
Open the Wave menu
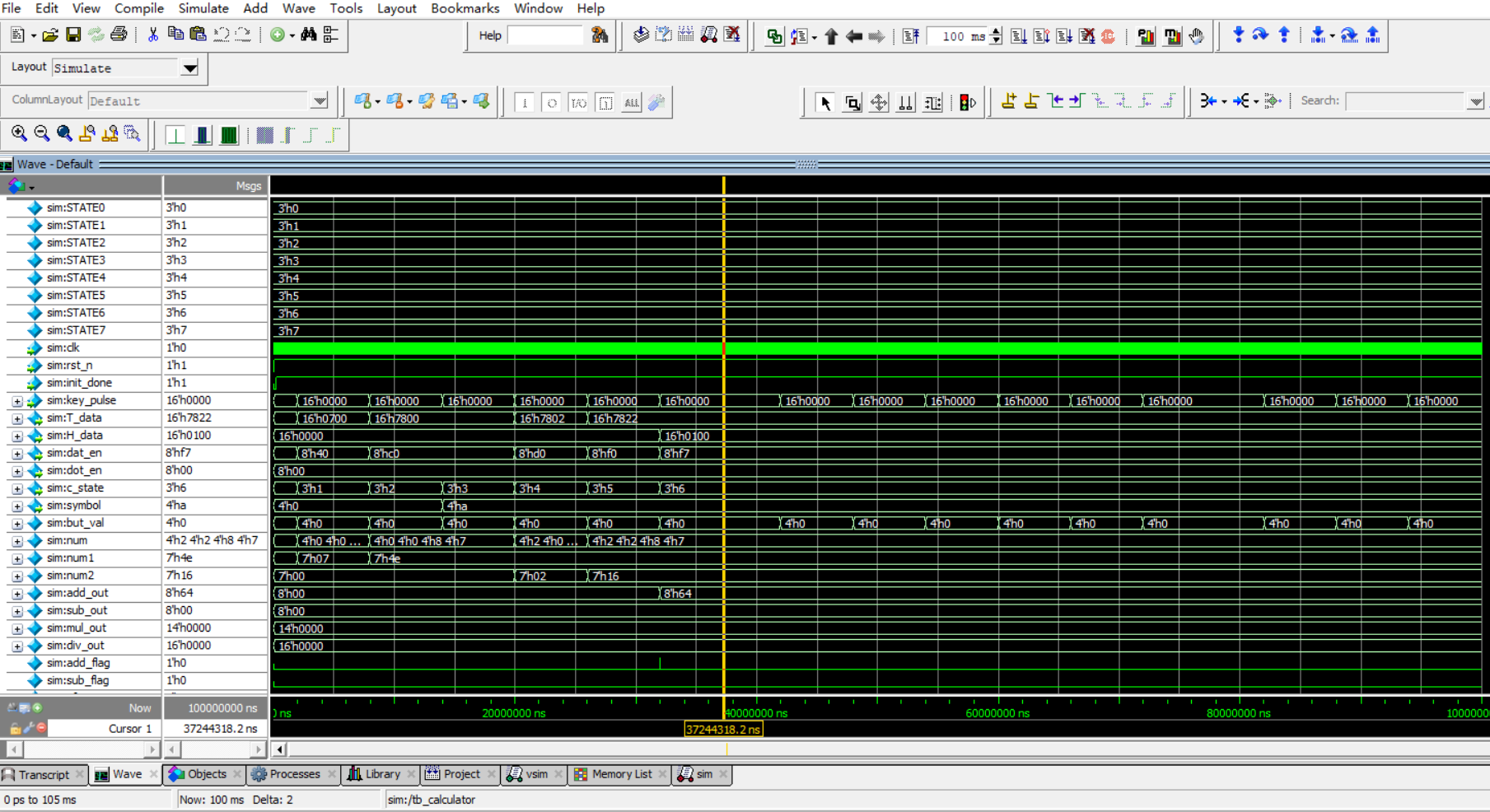(298, 8)
